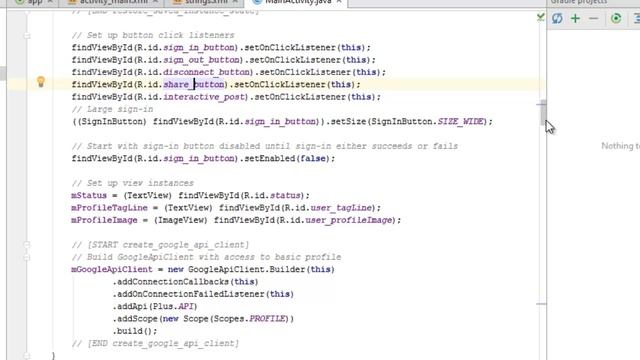Click the .build(); line

pos(135,331)
